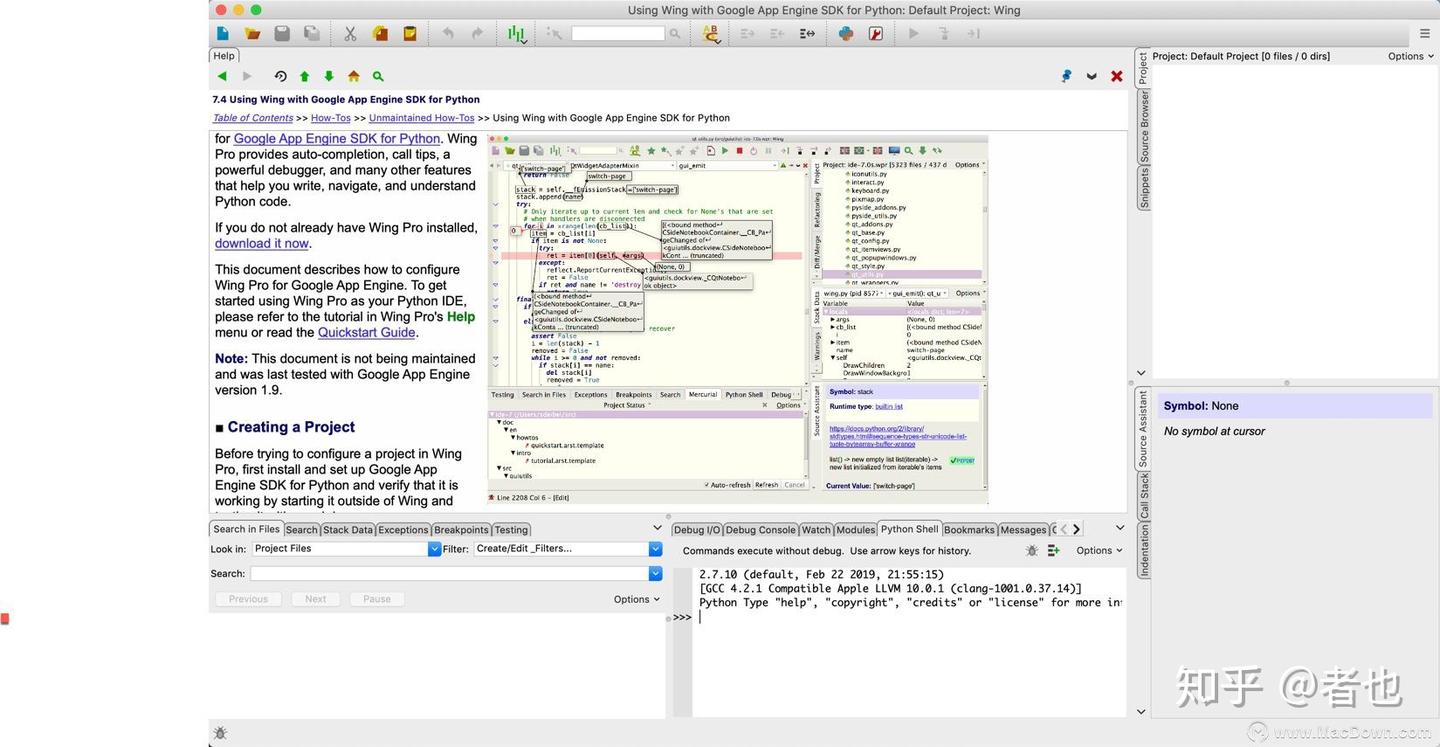The height and width of the screenshot is (747, 1440).
Task: Go to Help home with the house icon
Action: 353,76
